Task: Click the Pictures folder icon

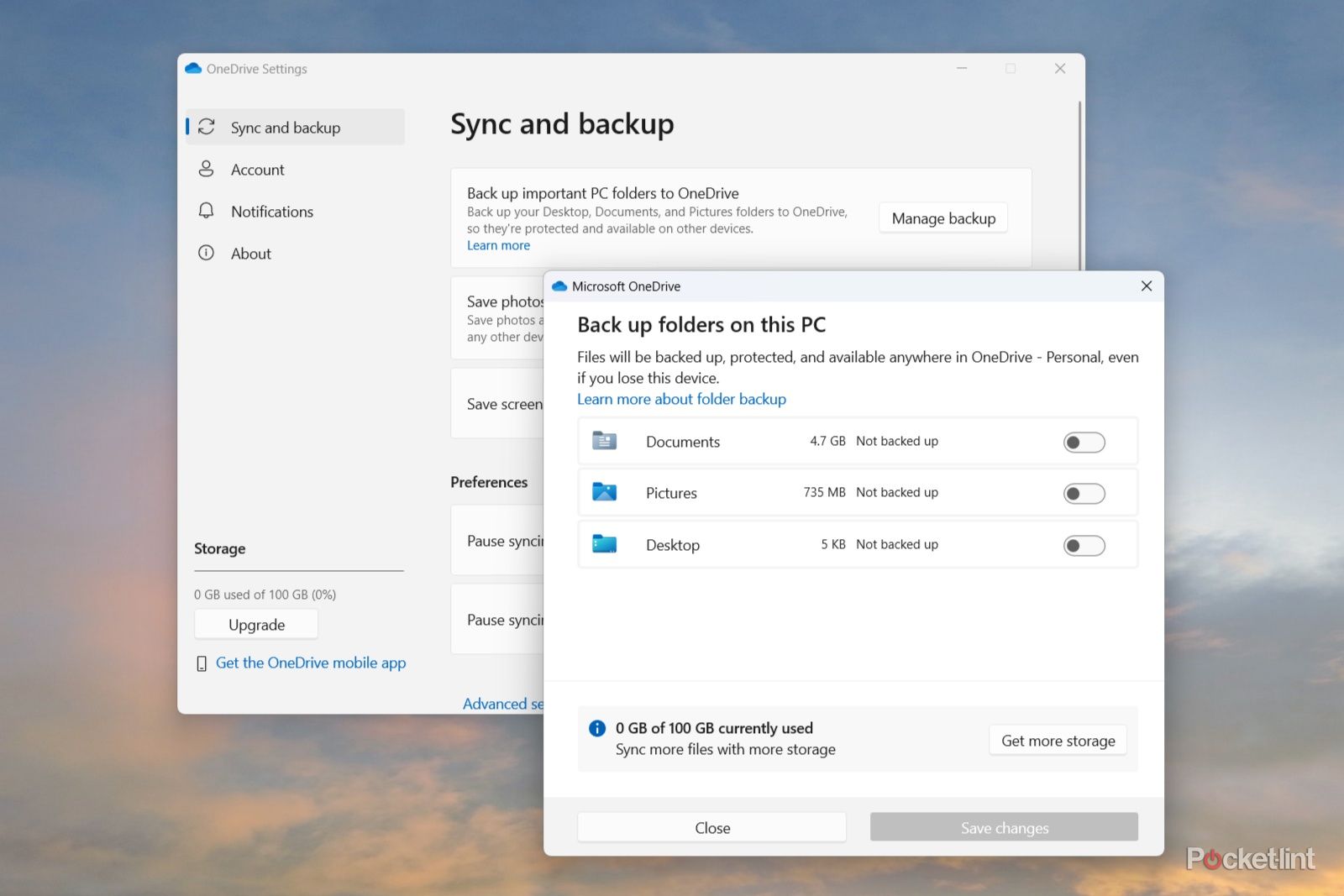Action: pos(606,493)
